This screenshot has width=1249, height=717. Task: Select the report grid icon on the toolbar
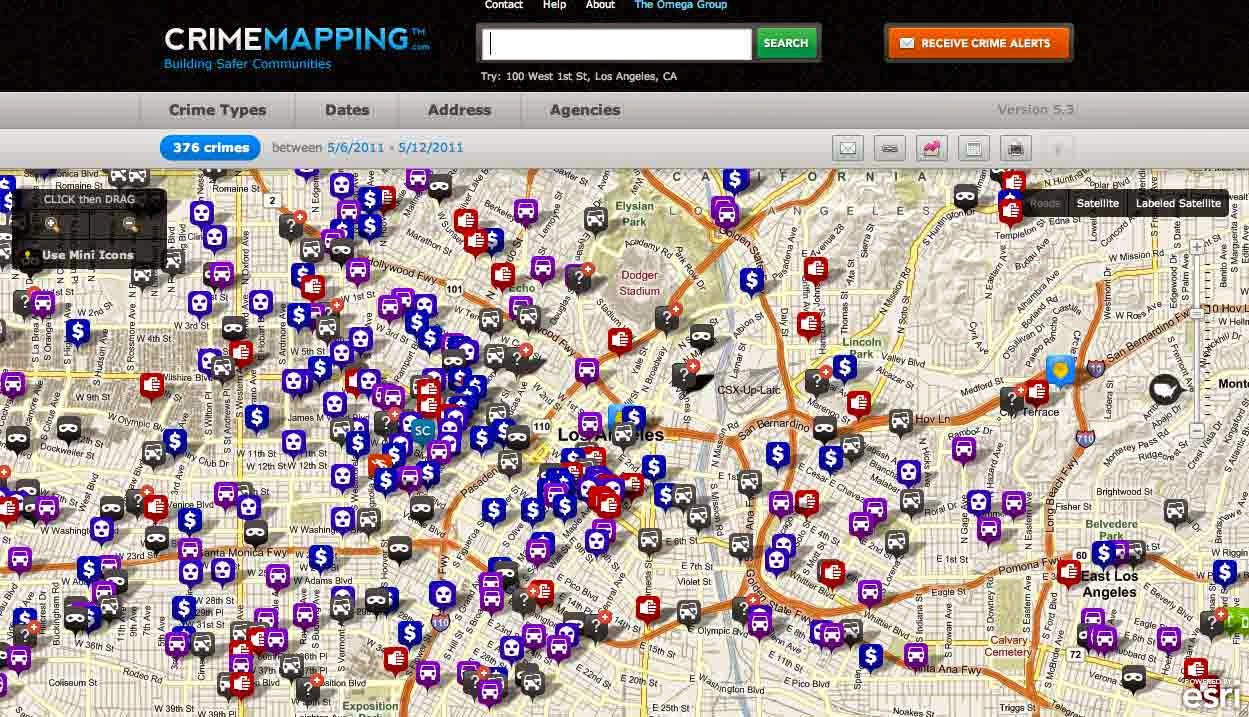(x=972, y=147)
